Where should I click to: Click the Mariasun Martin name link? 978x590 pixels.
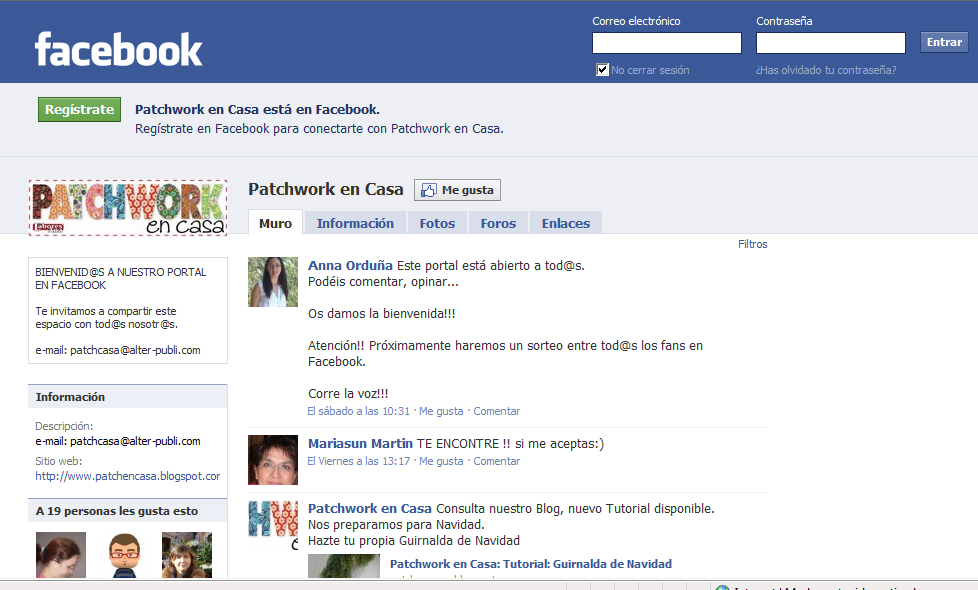click(360, 444)
